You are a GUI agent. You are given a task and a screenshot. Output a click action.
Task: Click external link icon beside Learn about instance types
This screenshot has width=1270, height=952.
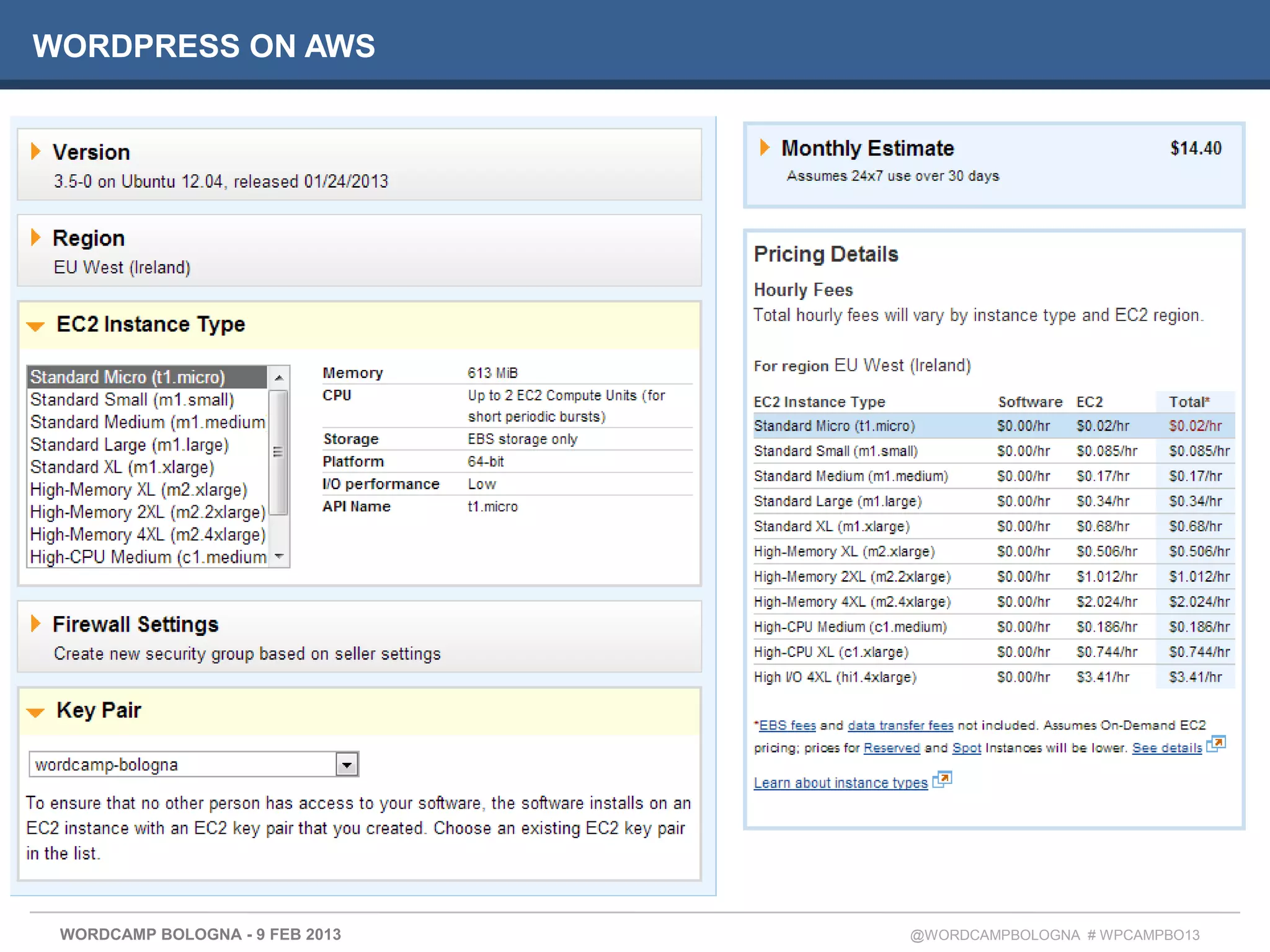(943, 778)
